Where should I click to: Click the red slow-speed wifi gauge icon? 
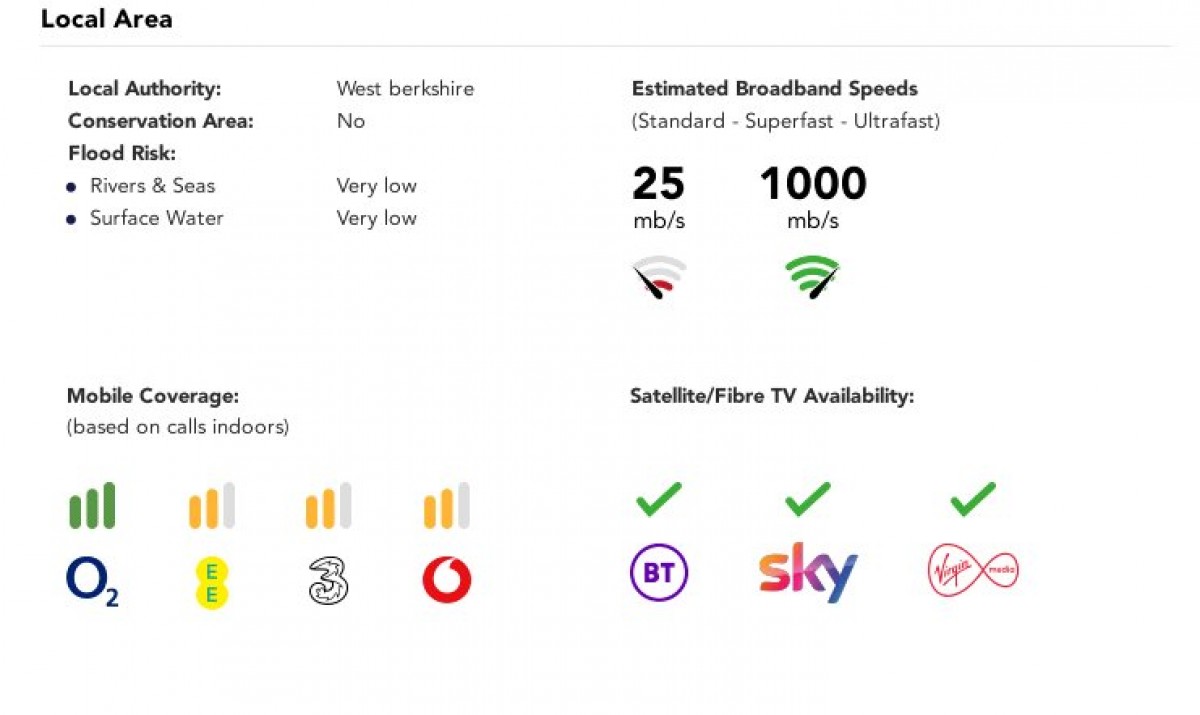pyautogui.click(x=659, y=278)
